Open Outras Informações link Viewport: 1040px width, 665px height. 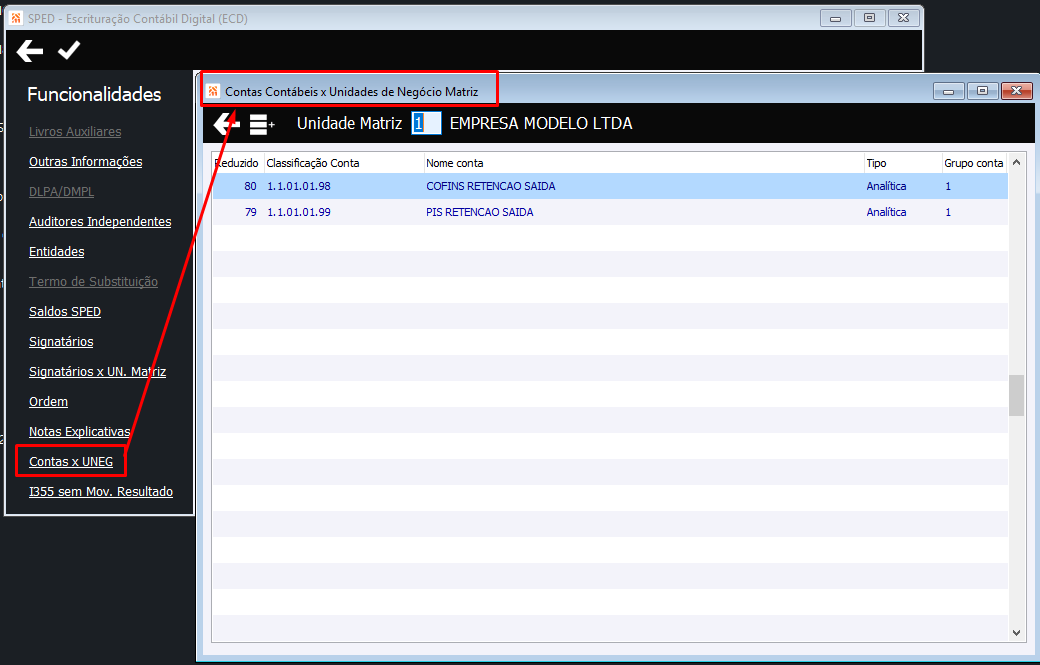86,162
